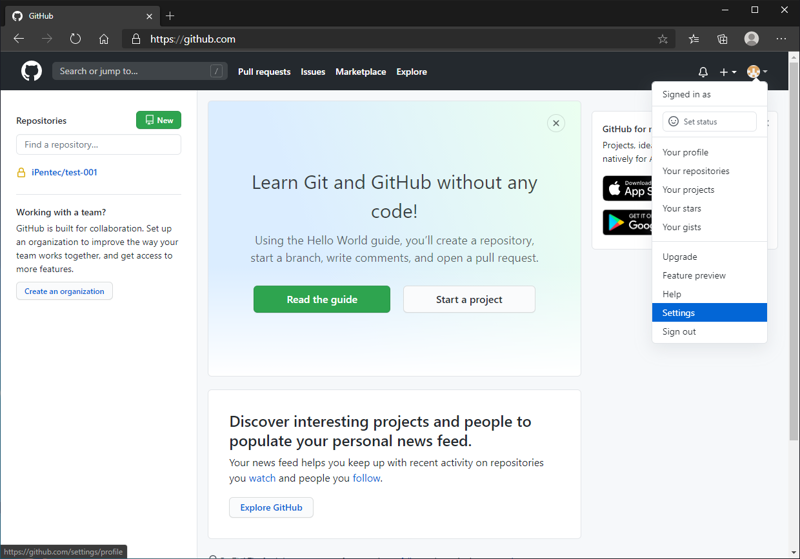Select Your stars from user menu
The width and height of the screenshot is (800, 559).
709,208
